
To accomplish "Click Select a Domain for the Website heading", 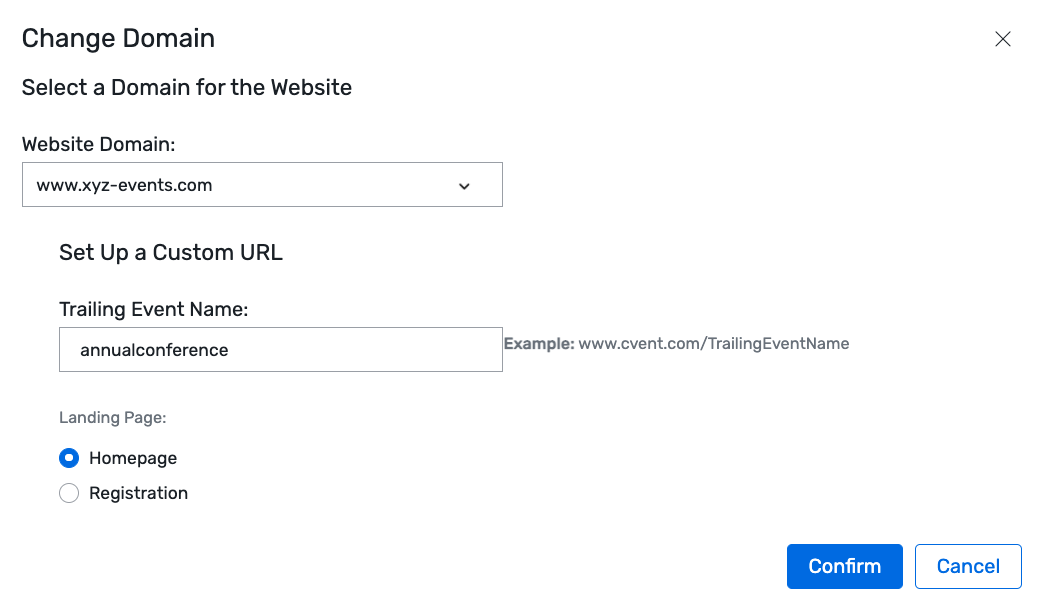I will [187, 87].
